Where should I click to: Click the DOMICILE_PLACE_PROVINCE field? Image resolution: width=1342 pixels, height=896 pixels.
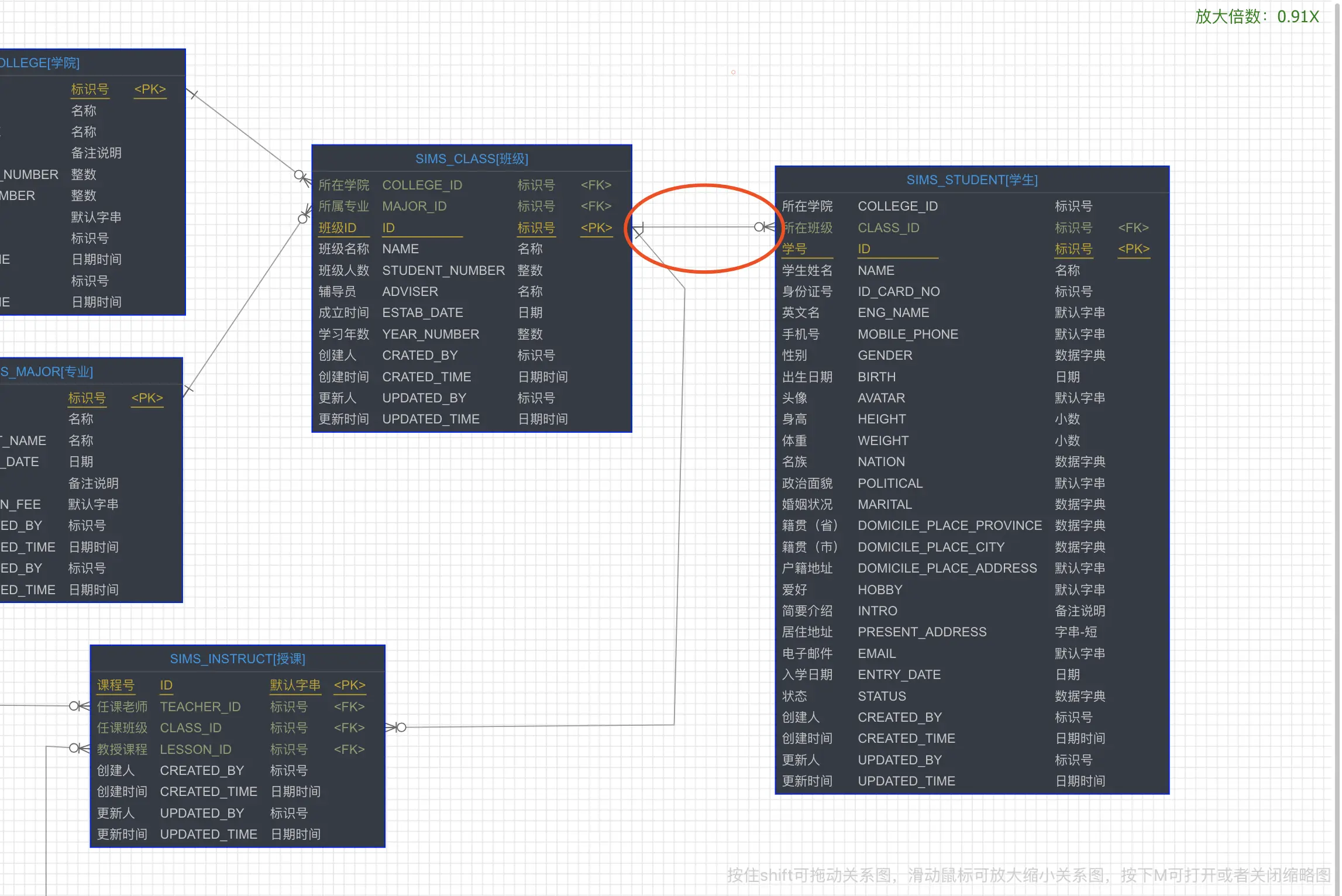949,525
